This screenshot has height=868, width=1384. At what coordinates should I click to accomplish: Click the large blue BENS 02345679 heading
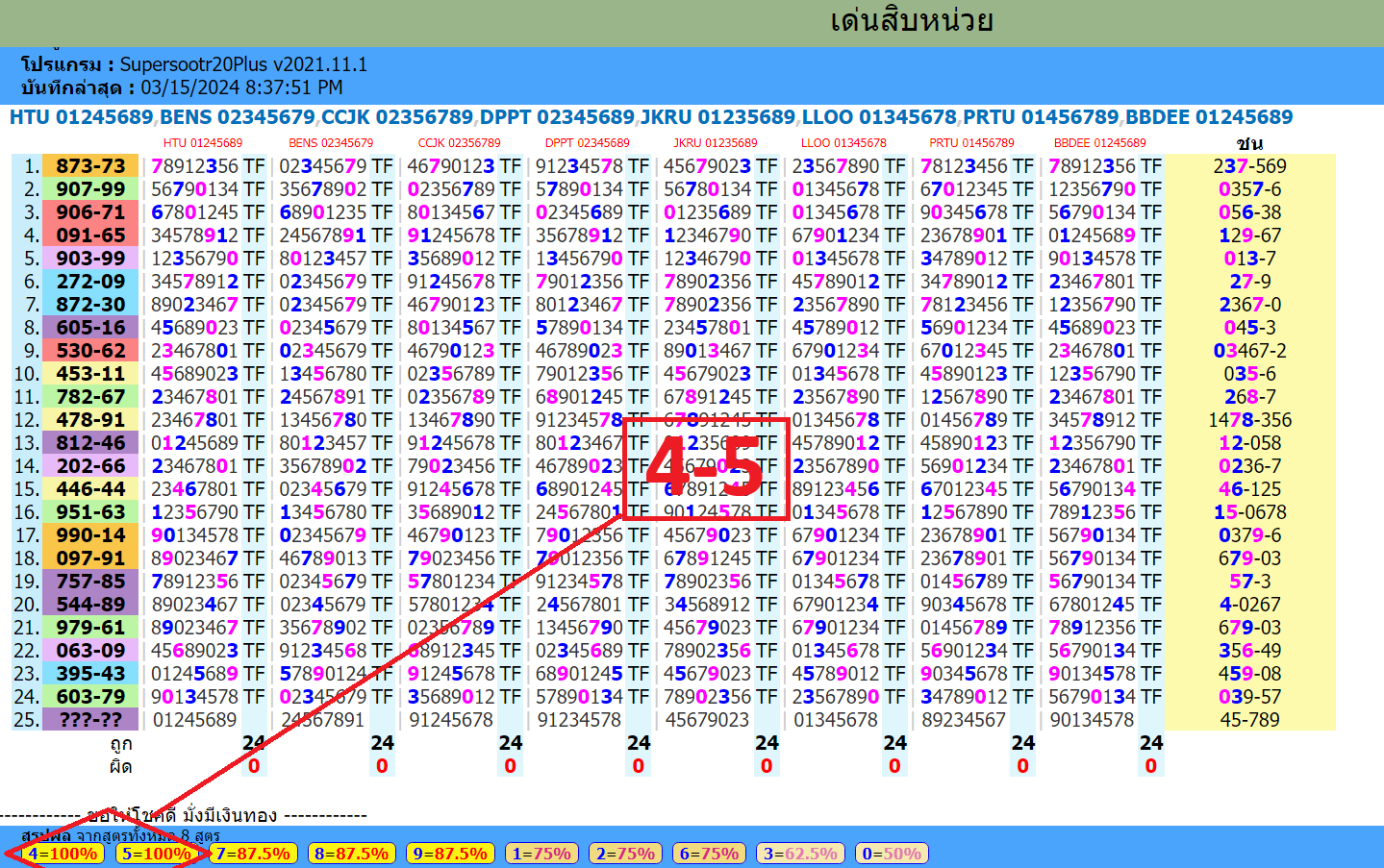238,117
